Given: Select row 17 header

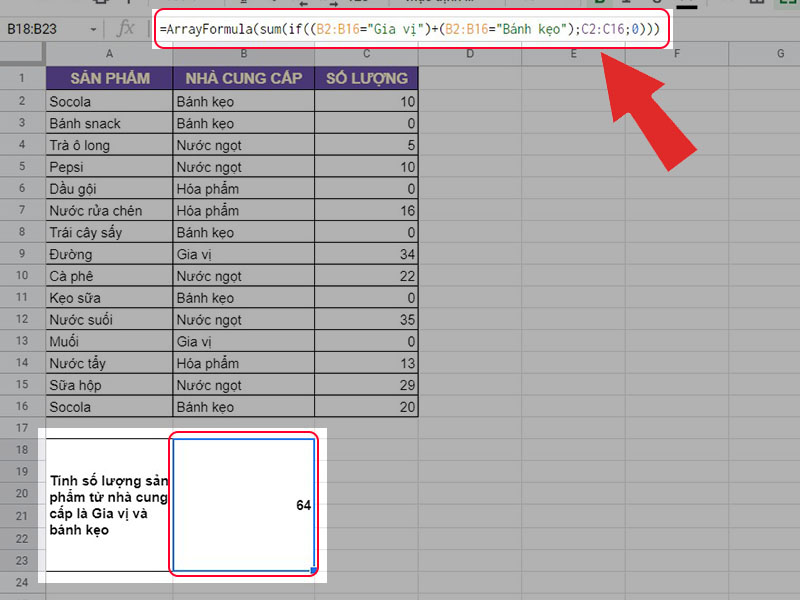Looking at the screenshot, I should (21, 428).
